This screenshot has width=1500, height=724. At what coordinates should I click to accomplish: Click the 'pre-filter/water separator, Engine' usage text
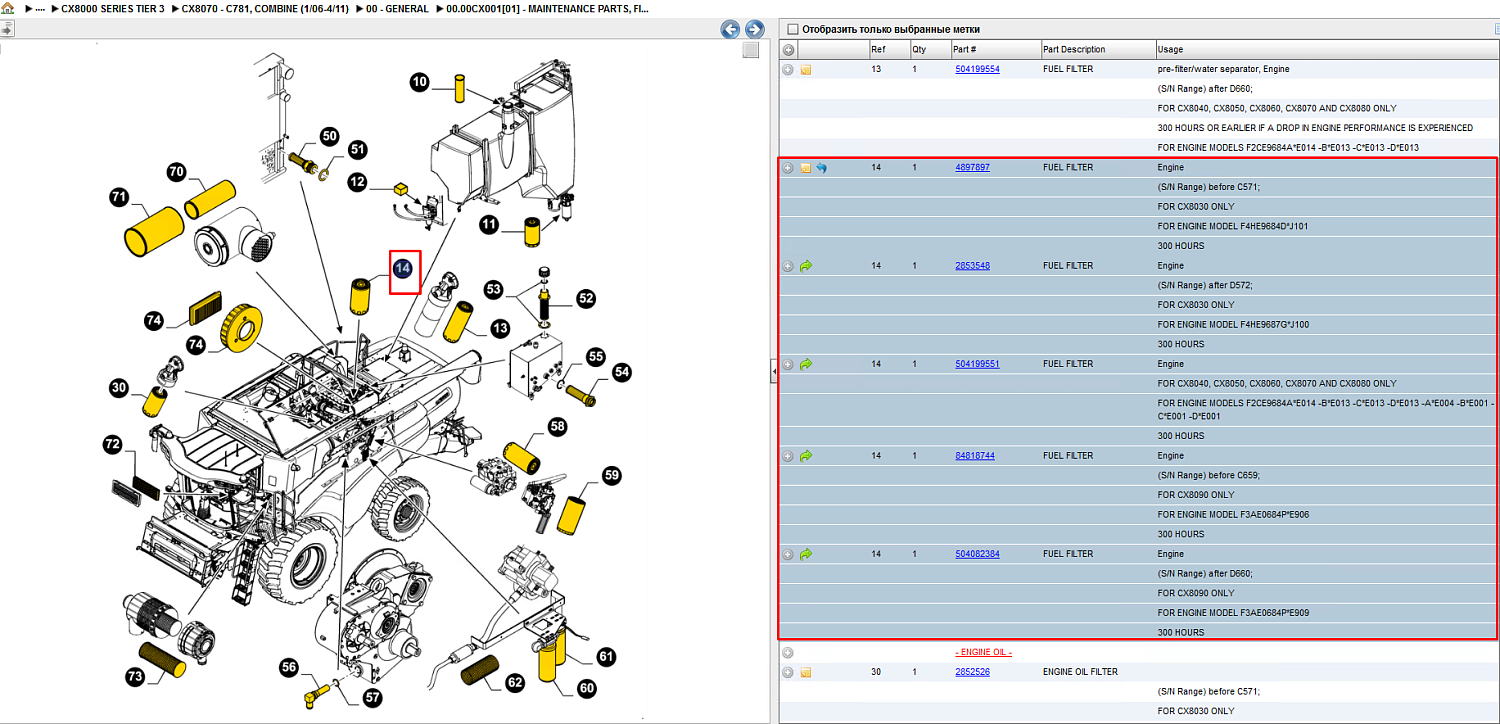tap(1223, 70)
